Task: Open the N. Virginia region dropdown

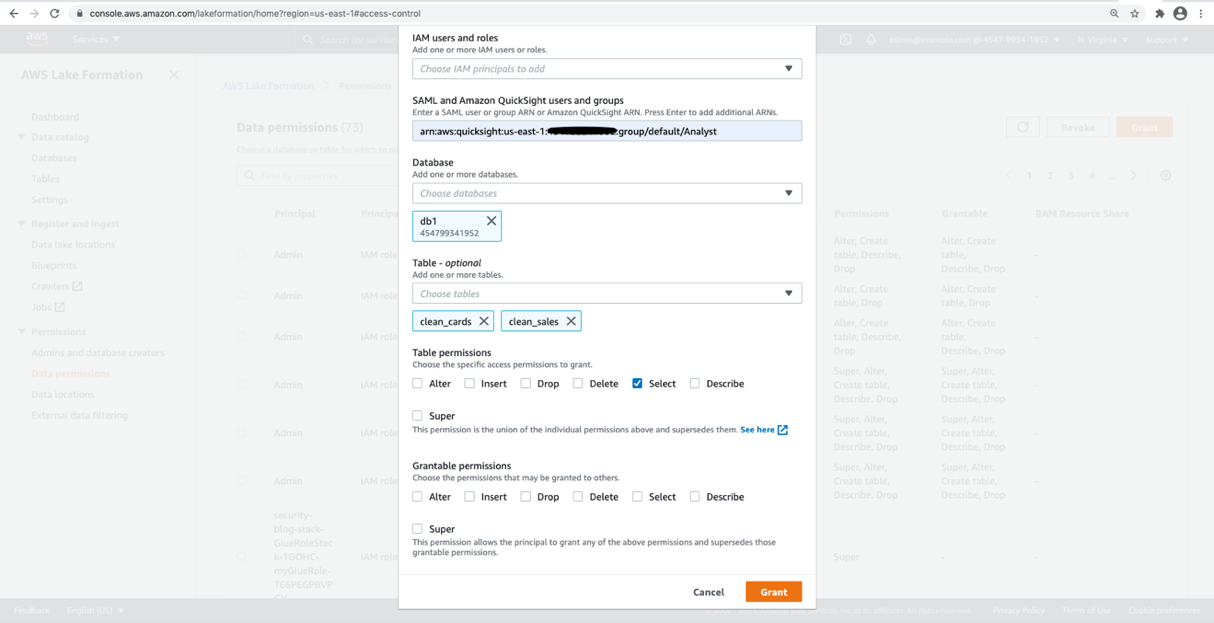Action: coord(1102,40)
